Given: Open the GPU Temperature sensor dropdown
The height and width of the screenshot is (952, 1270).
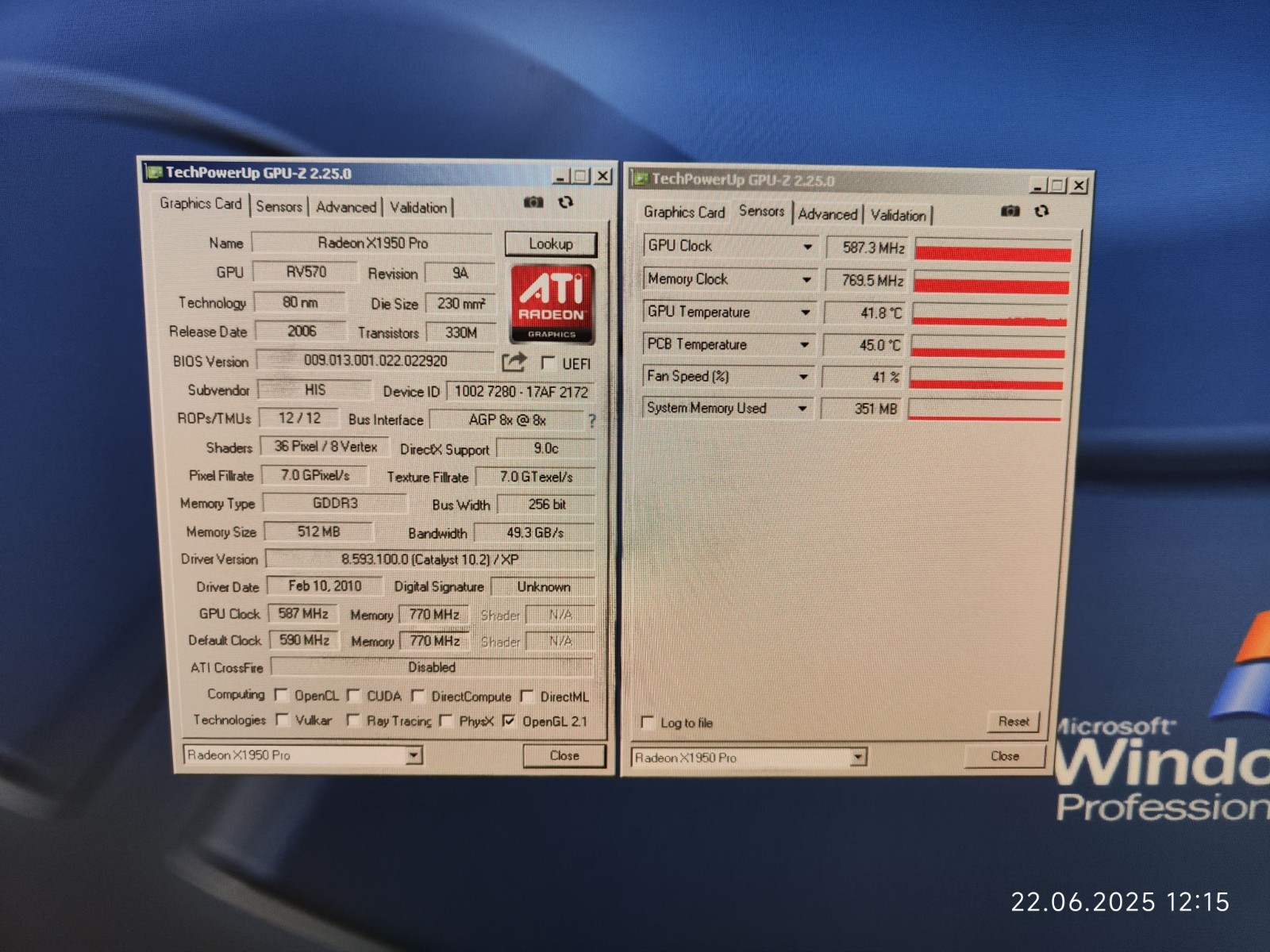Looking at the screenshot, I should tap(806, 313).
